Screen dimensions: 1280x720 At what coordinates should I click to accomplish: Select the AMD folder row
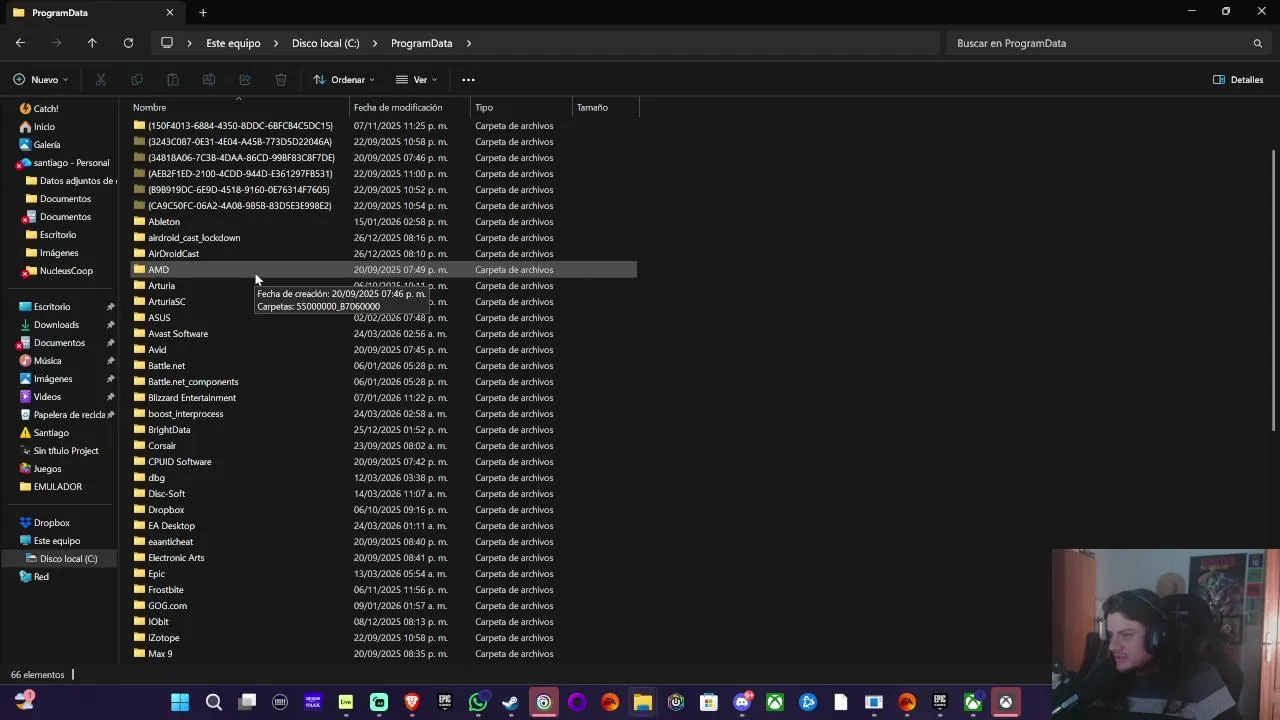coord(384,270)
